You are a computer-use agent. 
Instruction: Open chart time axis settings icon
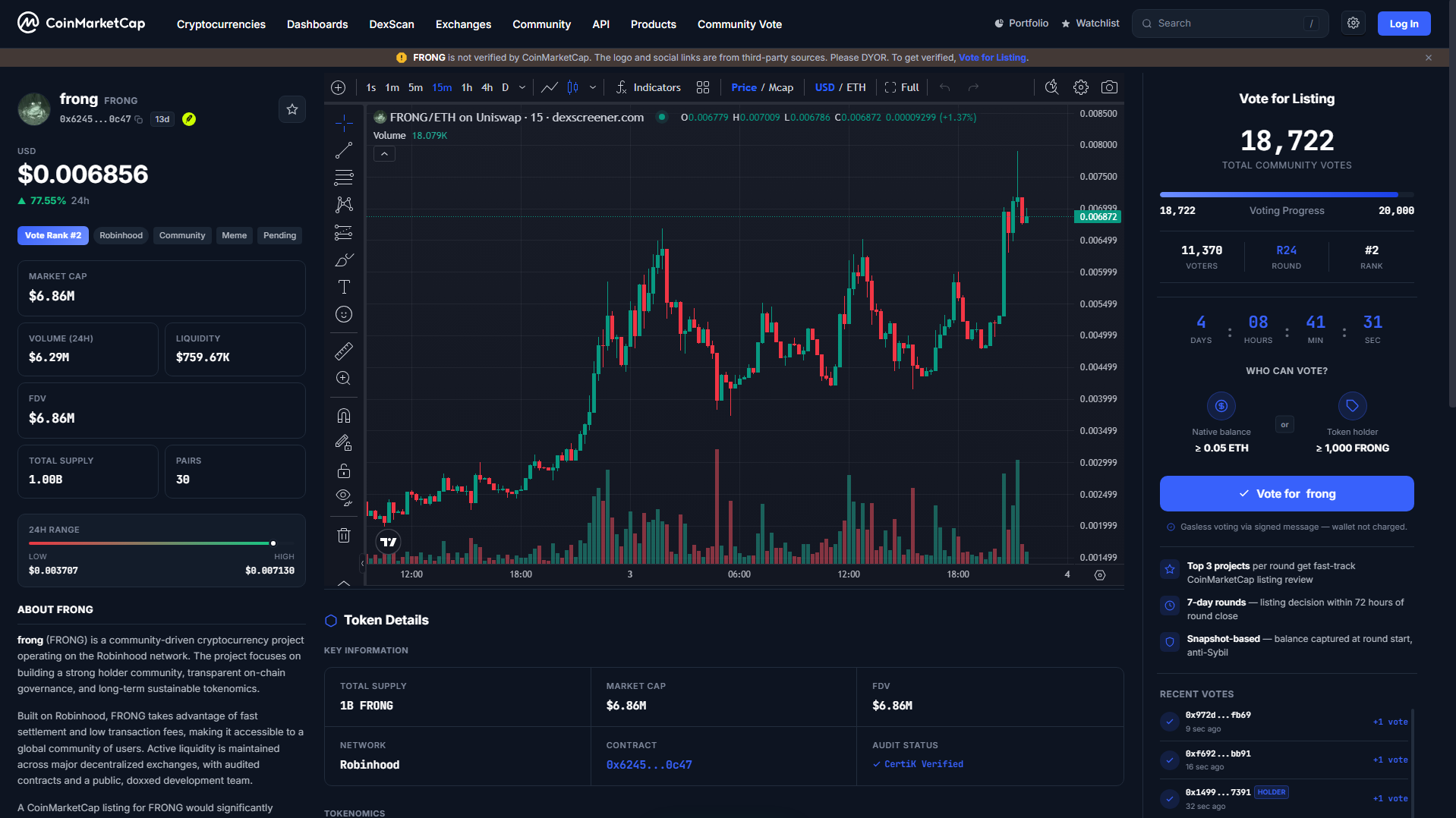pos(1100,575)
